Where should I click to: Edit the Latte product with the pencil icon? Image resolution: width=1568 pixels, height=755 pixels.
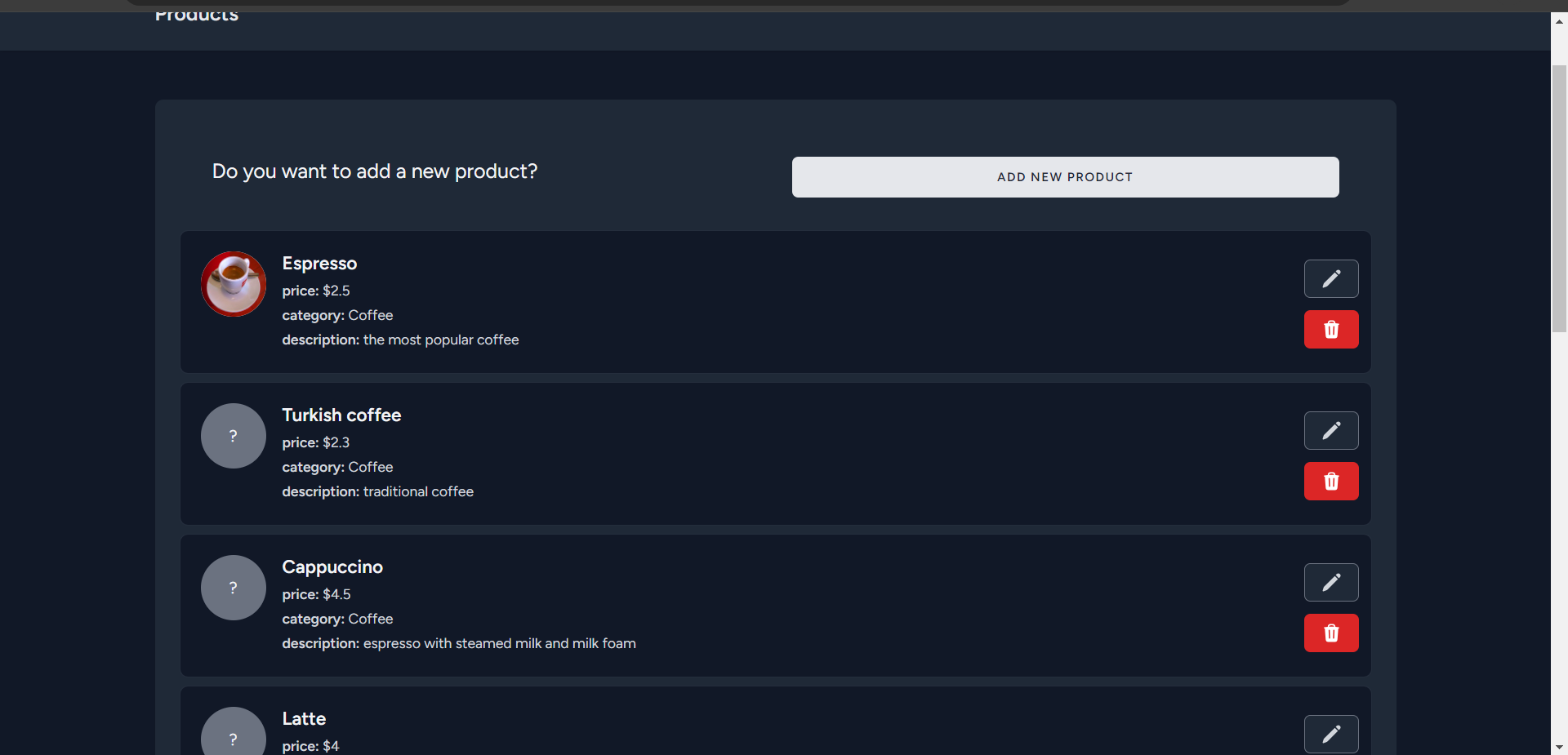point(1330,734)
